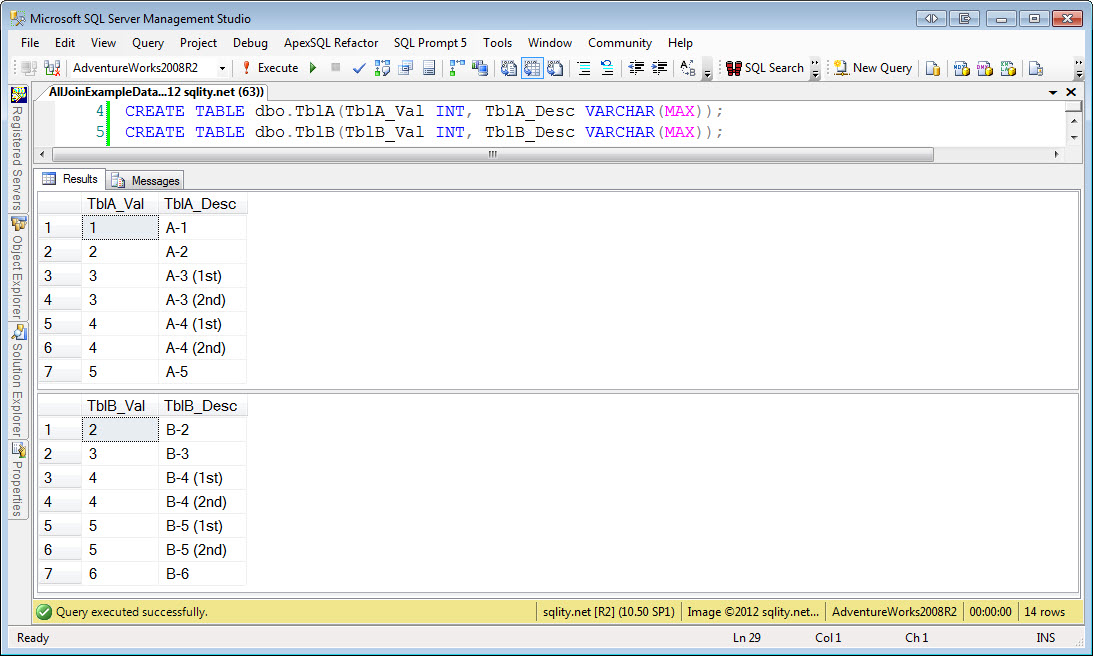
Task: Switch to the Messages tab
Action: (x=146, y=181)
